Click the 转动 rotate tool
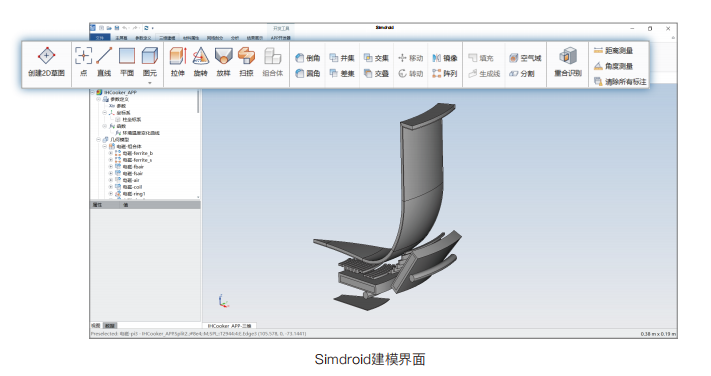The width and height of the screenshot is (711, 376). [410, 73]
